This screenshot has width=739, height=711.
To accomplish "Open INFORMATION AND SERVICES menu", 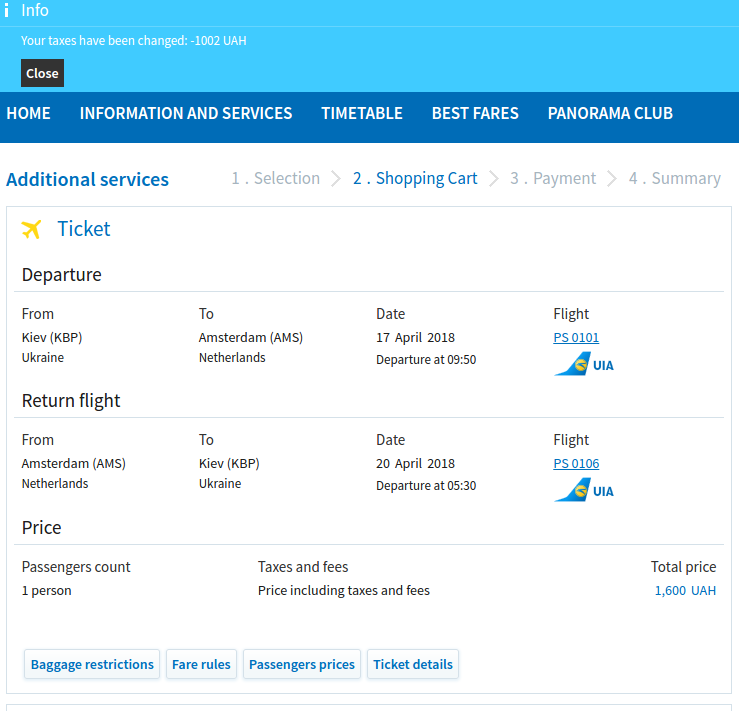I will tap(186, 113).
